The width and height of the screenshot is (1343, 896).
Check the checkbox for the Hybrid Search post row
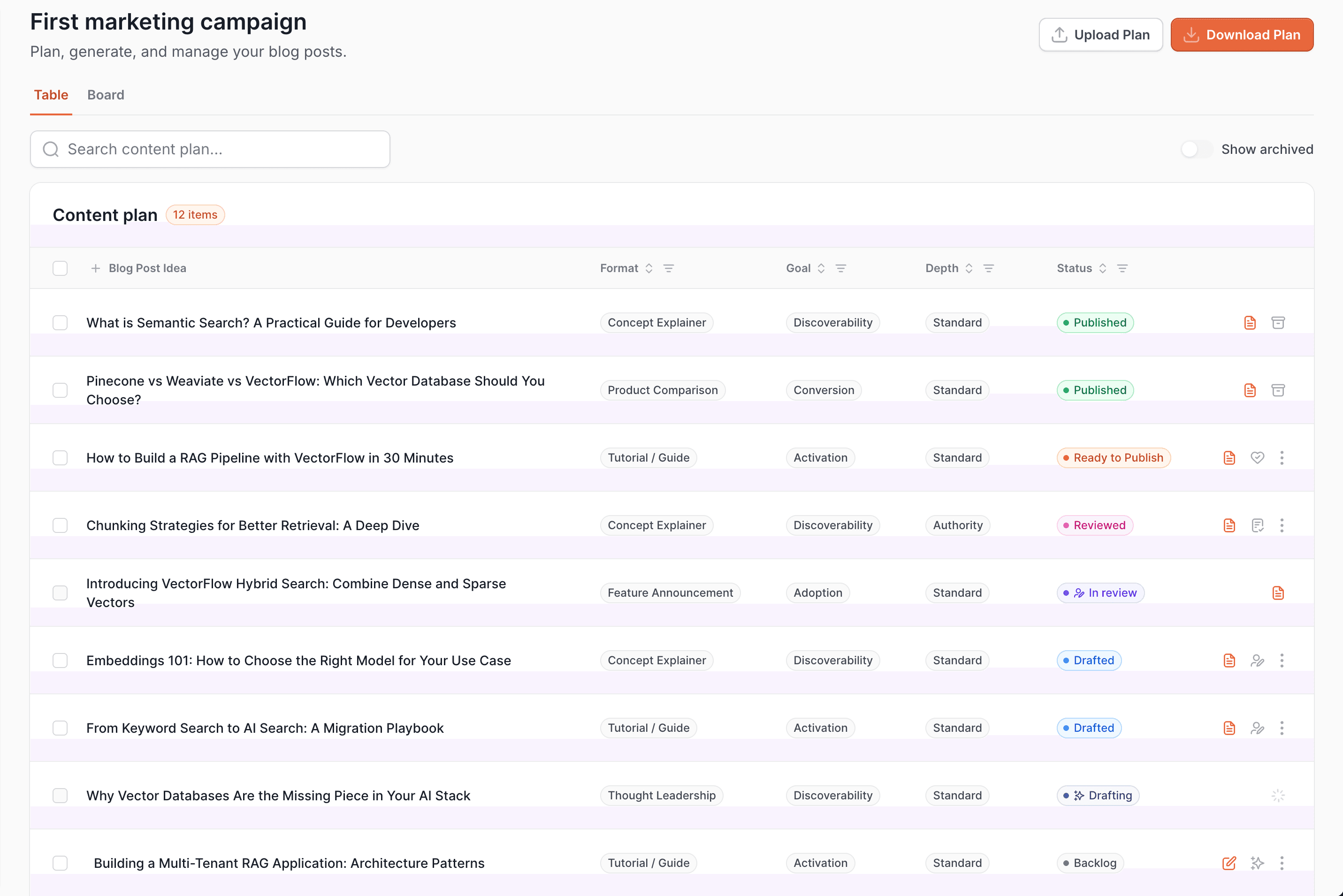(60, 592)
